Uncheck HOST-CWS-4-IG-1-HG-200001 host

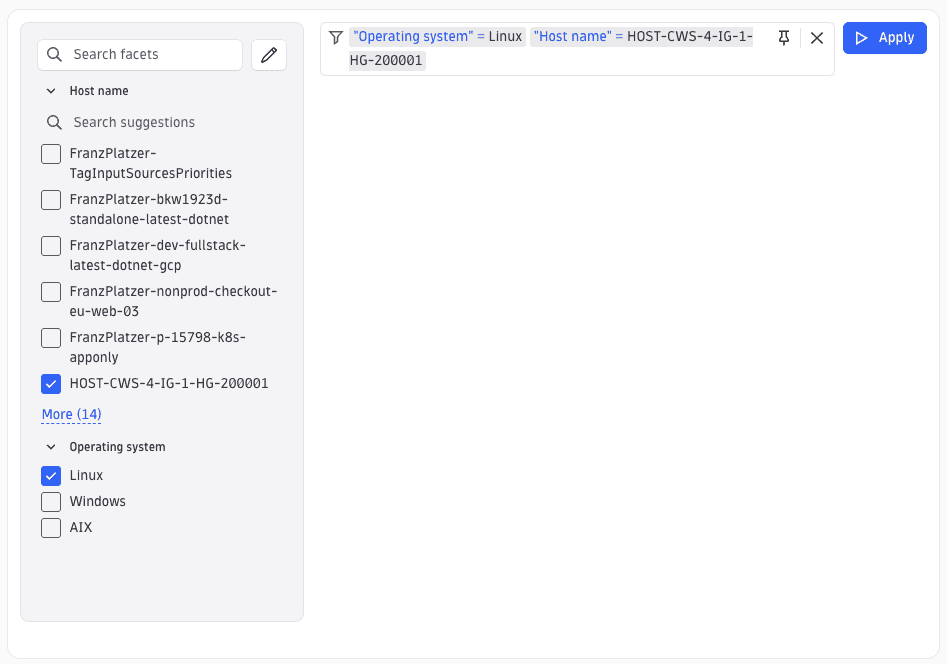point(51,384)
